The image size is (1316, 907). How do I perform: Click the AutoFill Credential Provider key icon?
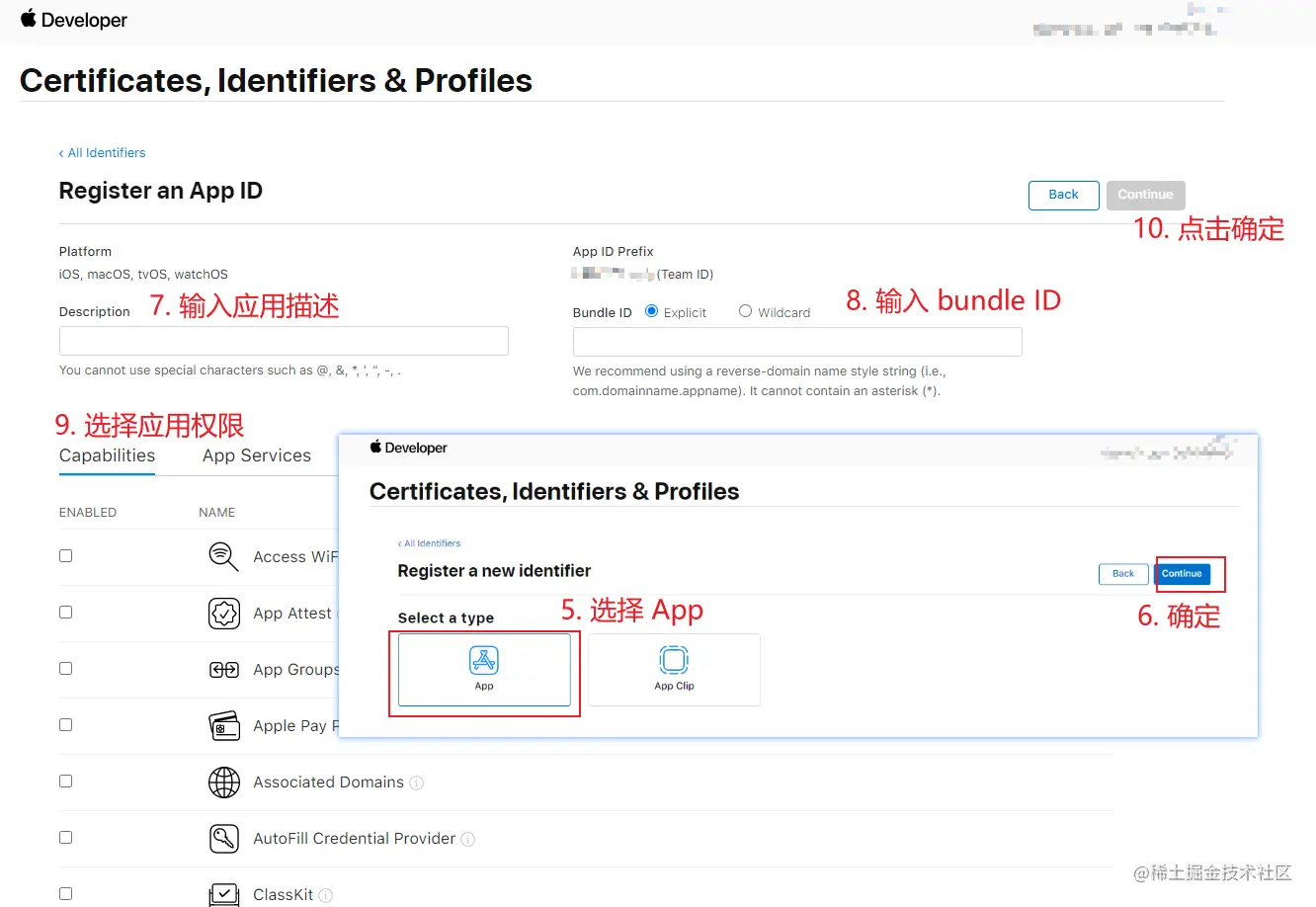[x=224, y=839]
